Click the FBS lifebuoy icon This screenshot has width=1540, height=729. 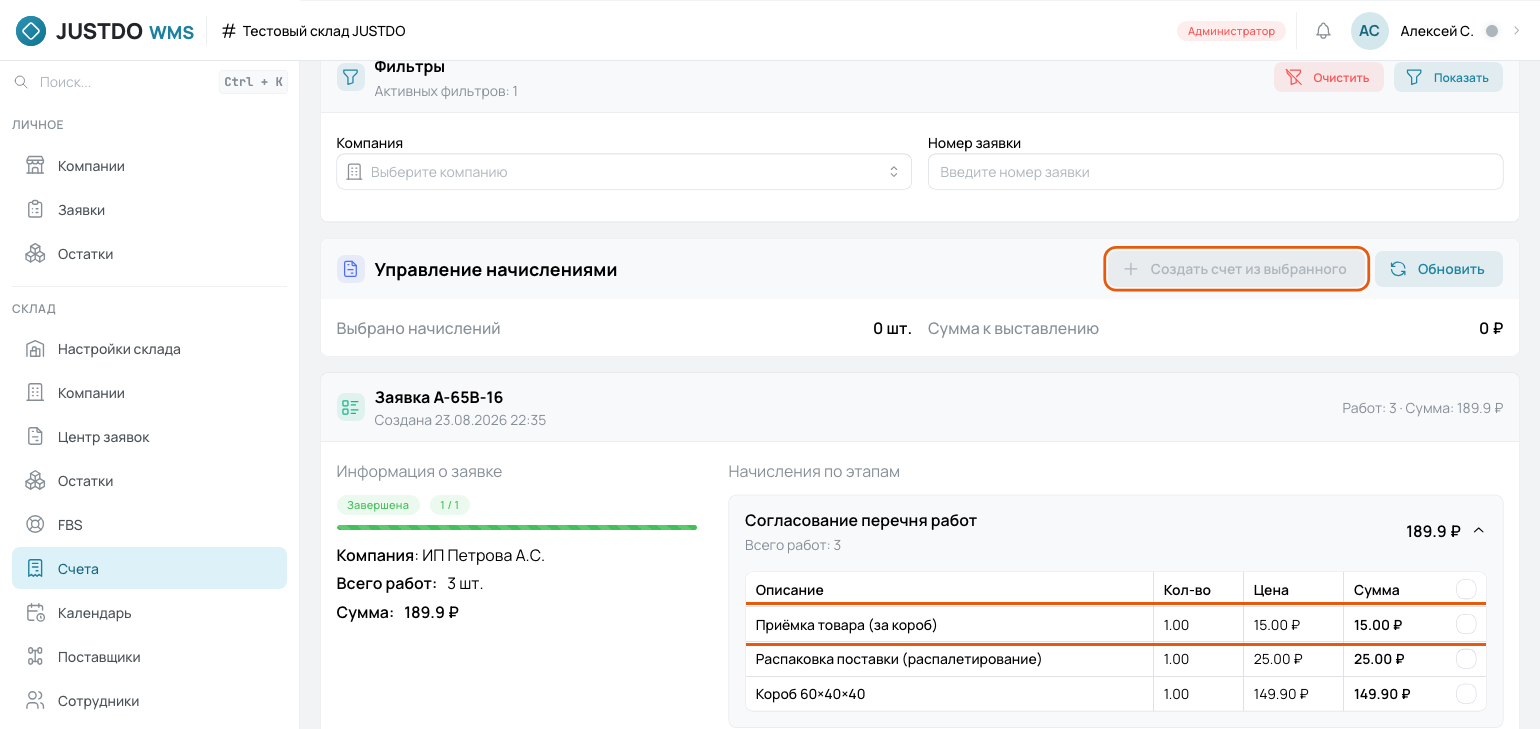[x=35, y=525]
